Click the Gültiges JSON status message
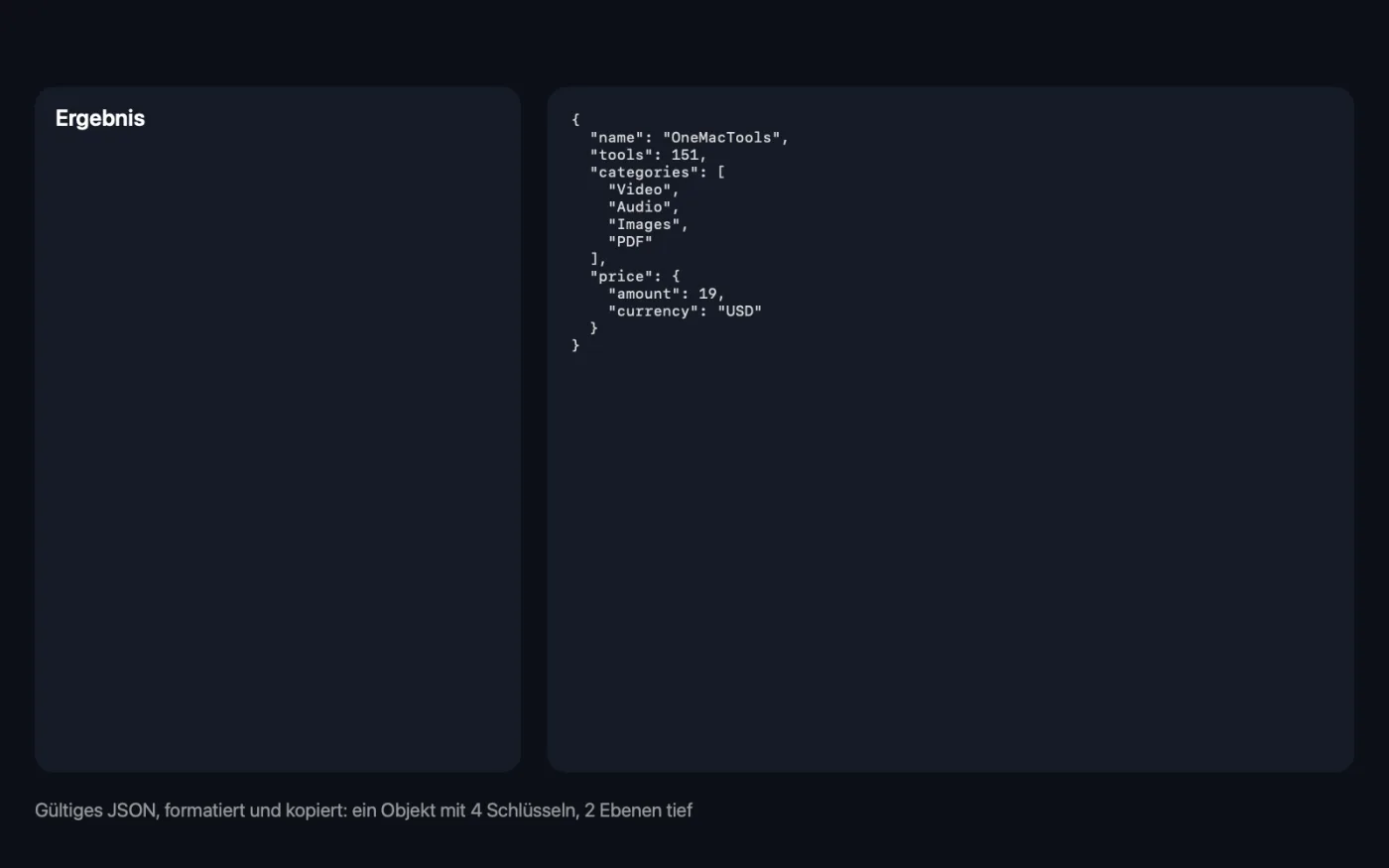 point(363,810)
